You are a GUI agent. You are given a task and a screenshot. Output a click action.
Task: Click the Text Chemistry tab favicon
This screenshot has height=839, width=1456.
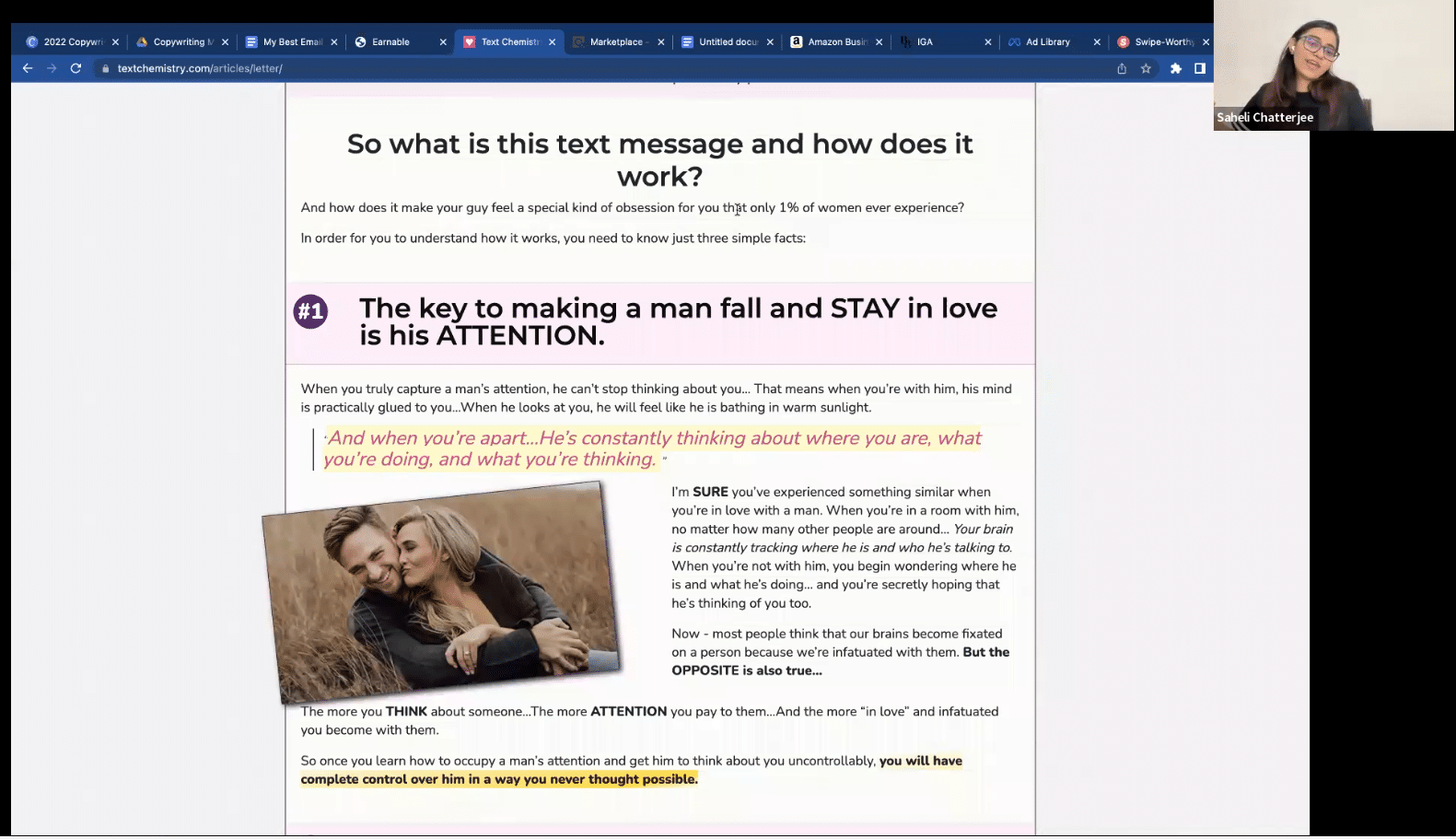pyautogui.click(x=470, y=41)
